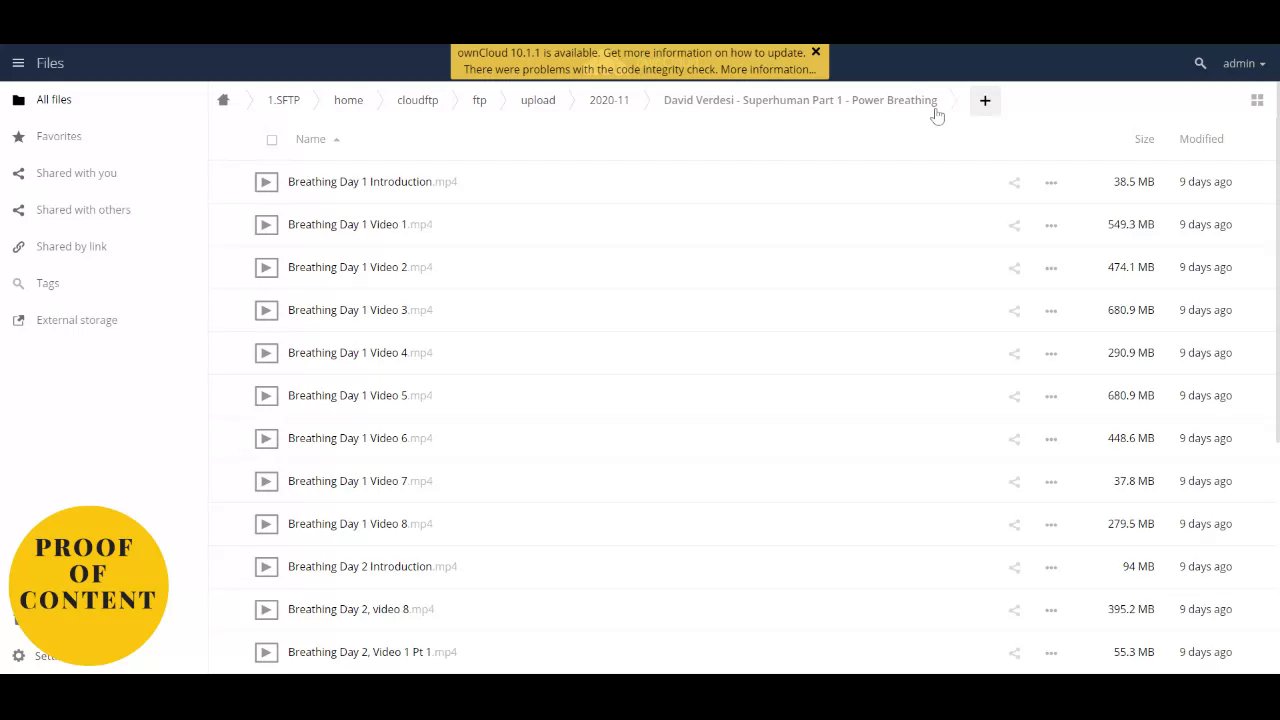Share Breathing Day 1 Video 8
Screen dimensions: 1280x720
point(1014,524)
